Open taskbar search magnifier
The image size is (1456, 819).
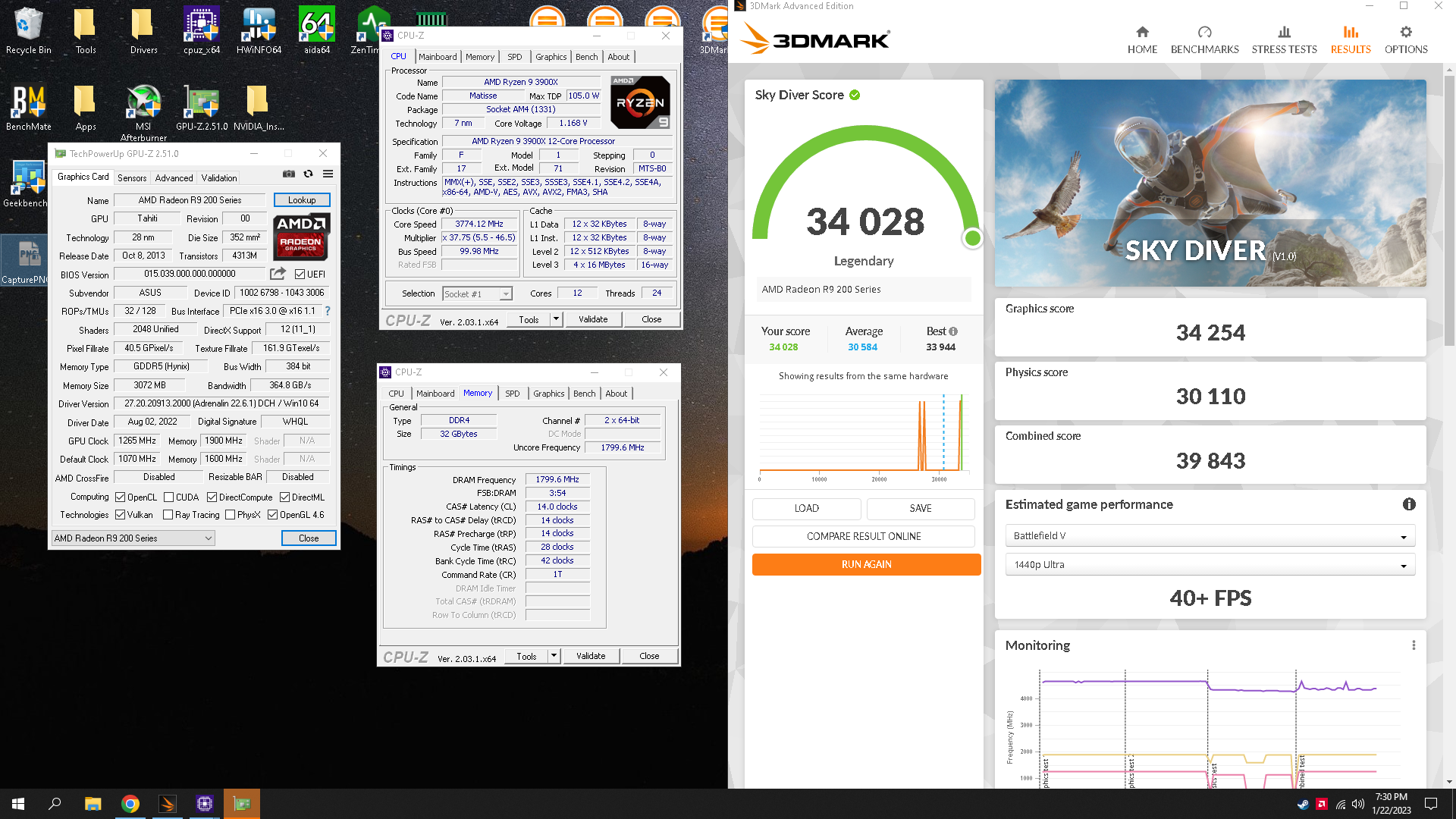click(55, 804)
